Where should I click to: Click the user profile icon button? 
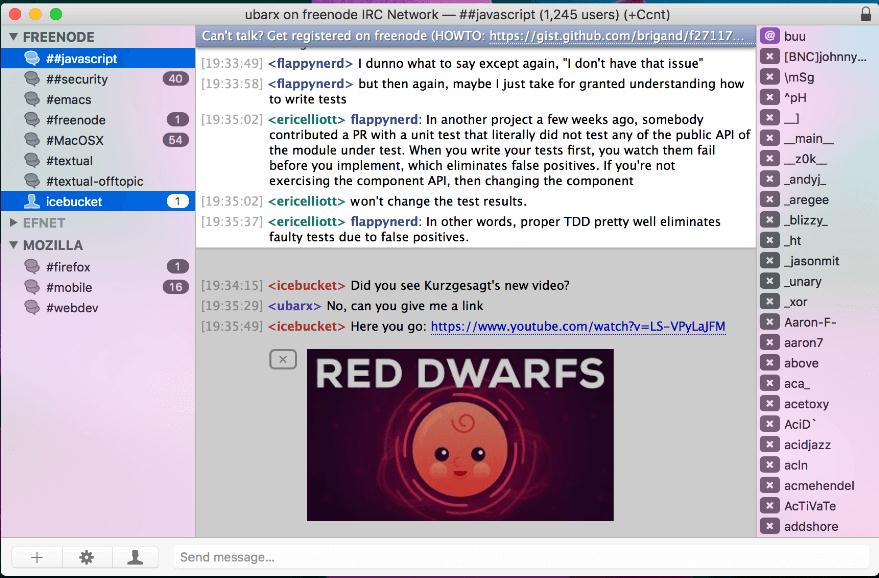point(135,557)
